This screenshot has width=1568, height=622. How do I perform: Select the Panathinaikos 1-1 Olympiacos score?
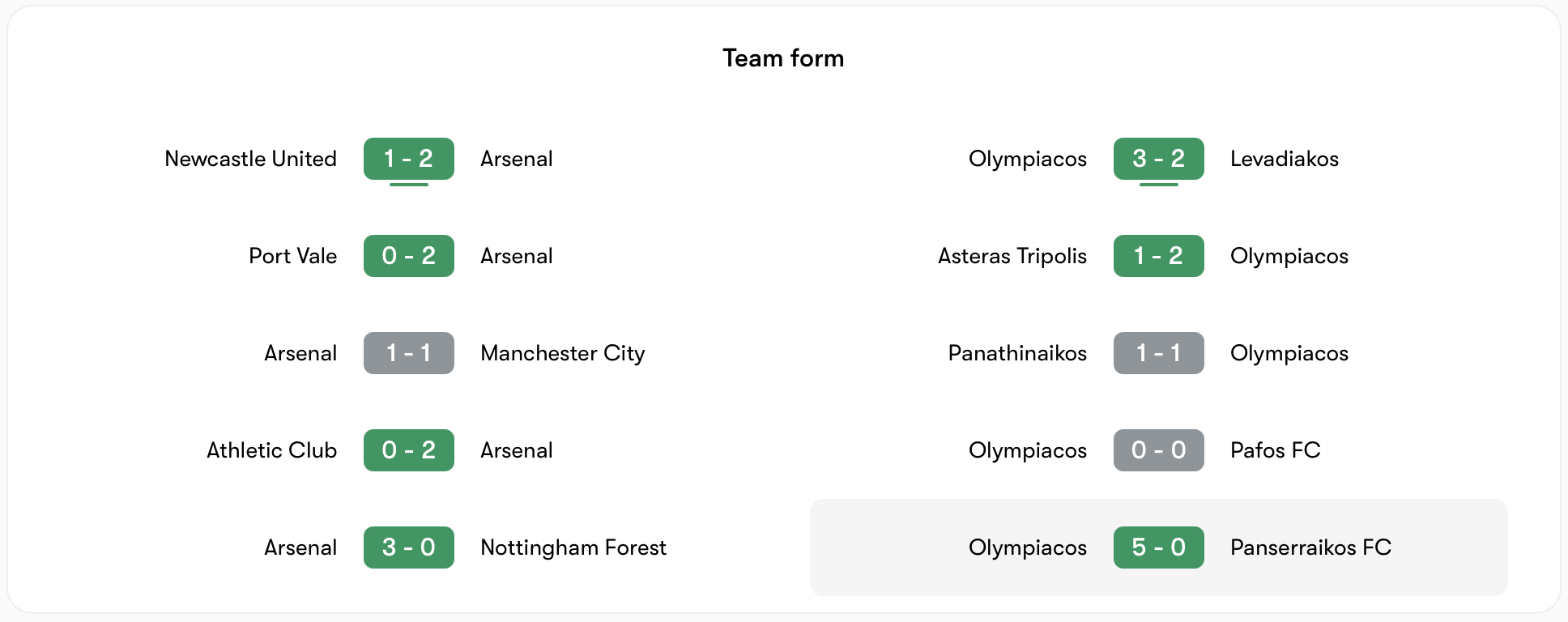point(1158,353)
